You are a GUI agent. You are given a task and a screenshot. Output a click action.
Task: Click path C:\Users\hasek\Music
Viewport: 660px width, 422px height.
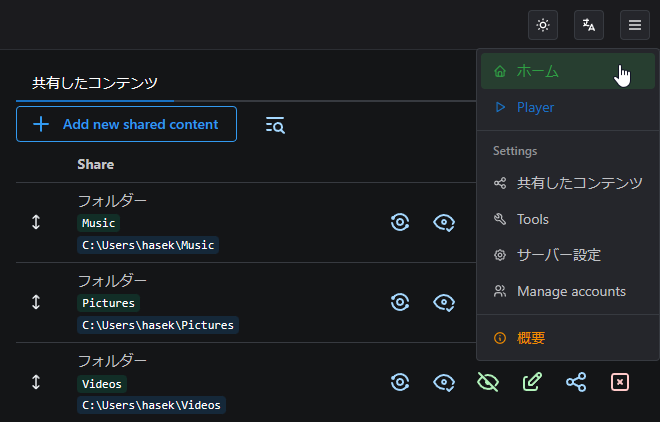click(x=148, y=245)
